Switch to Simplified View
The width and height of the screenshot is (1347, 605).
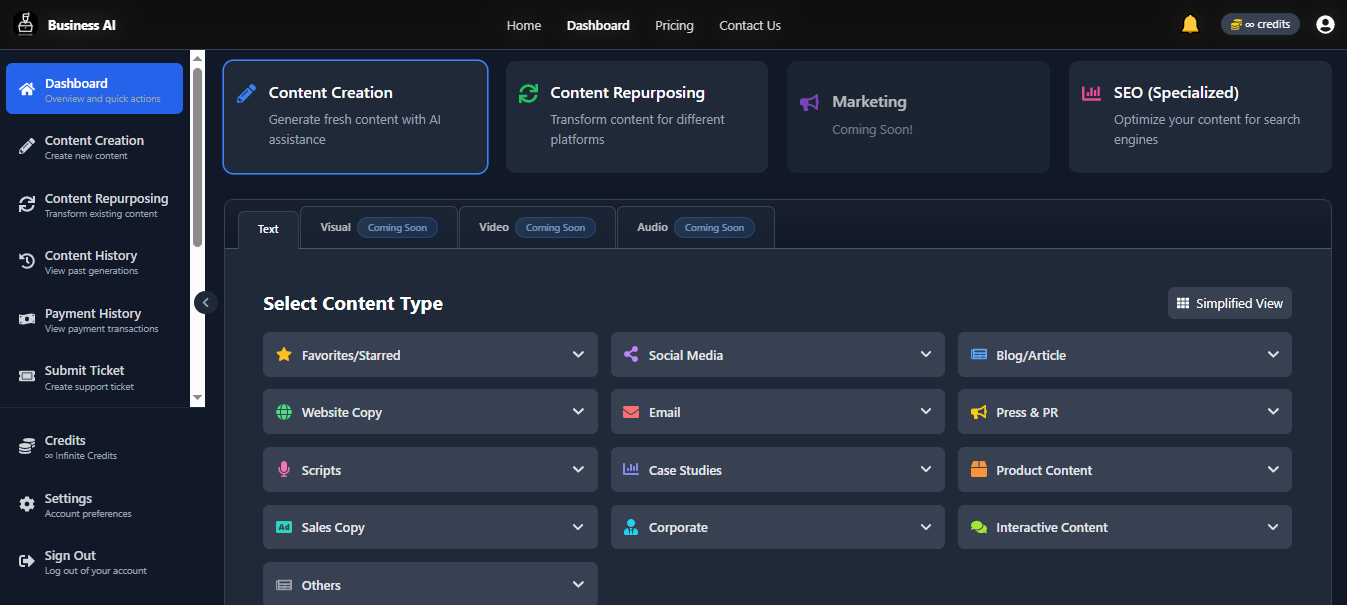(1230, 303)
